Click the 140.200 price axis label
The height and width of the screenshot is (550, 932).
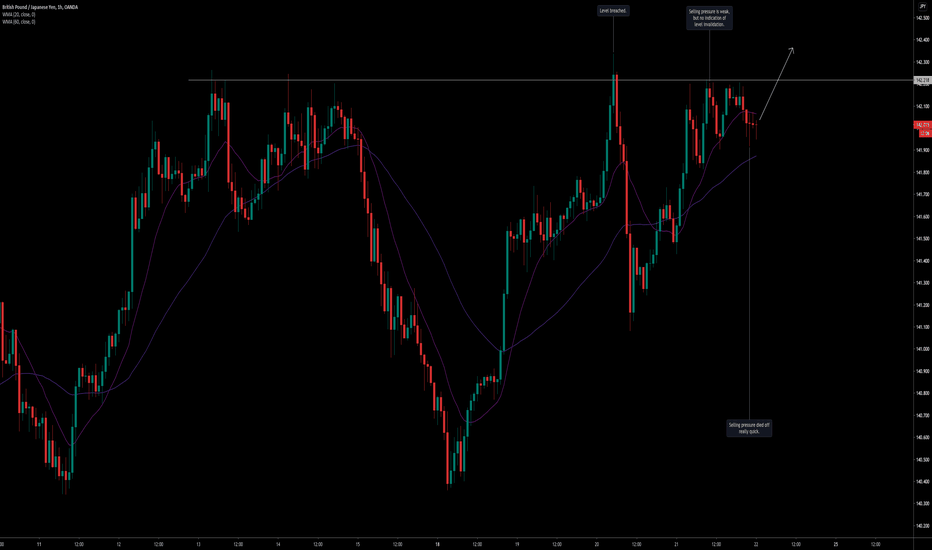(922, 526)
